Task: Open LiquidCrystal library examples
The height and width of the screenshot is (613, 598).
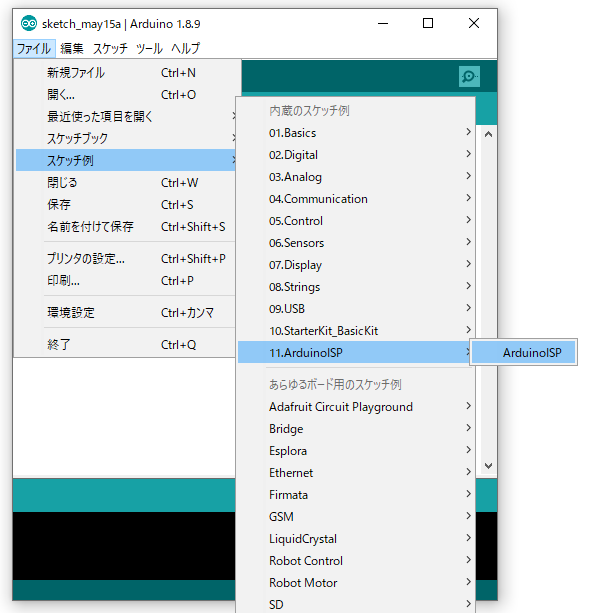Action: [356, 538]
